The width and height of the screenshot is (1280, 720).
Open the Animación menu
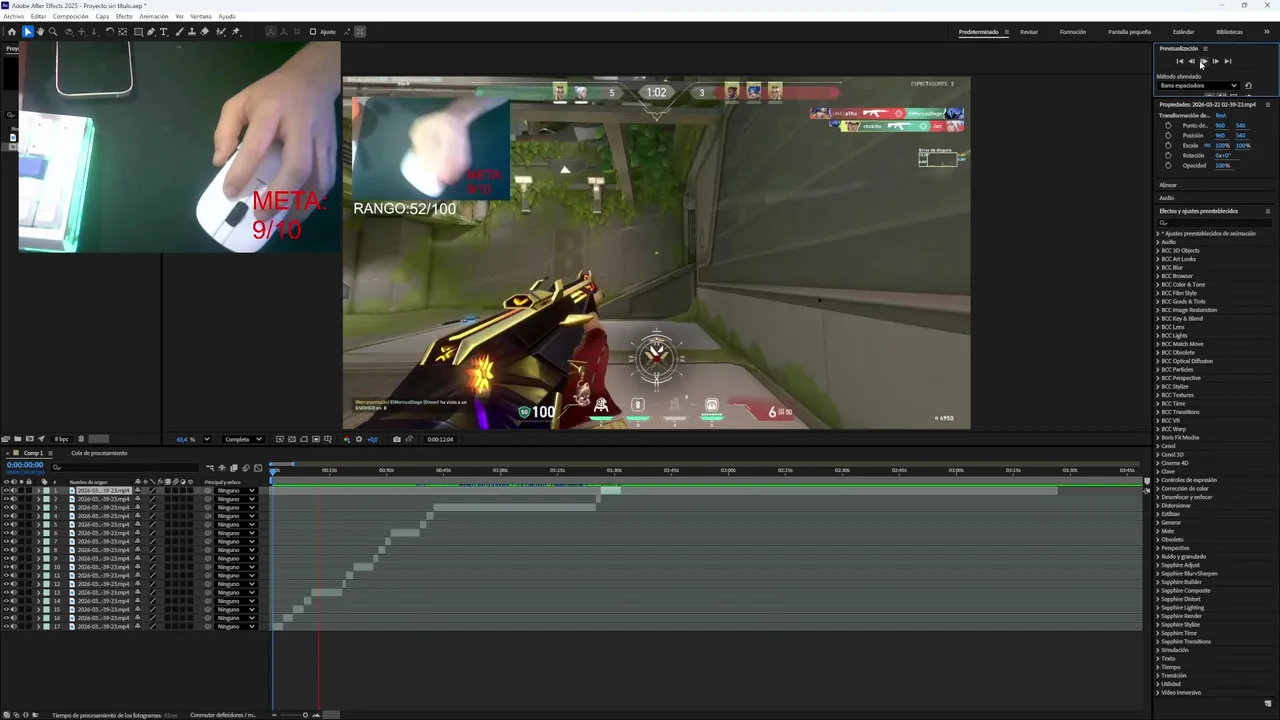click(x=154, y=16)
